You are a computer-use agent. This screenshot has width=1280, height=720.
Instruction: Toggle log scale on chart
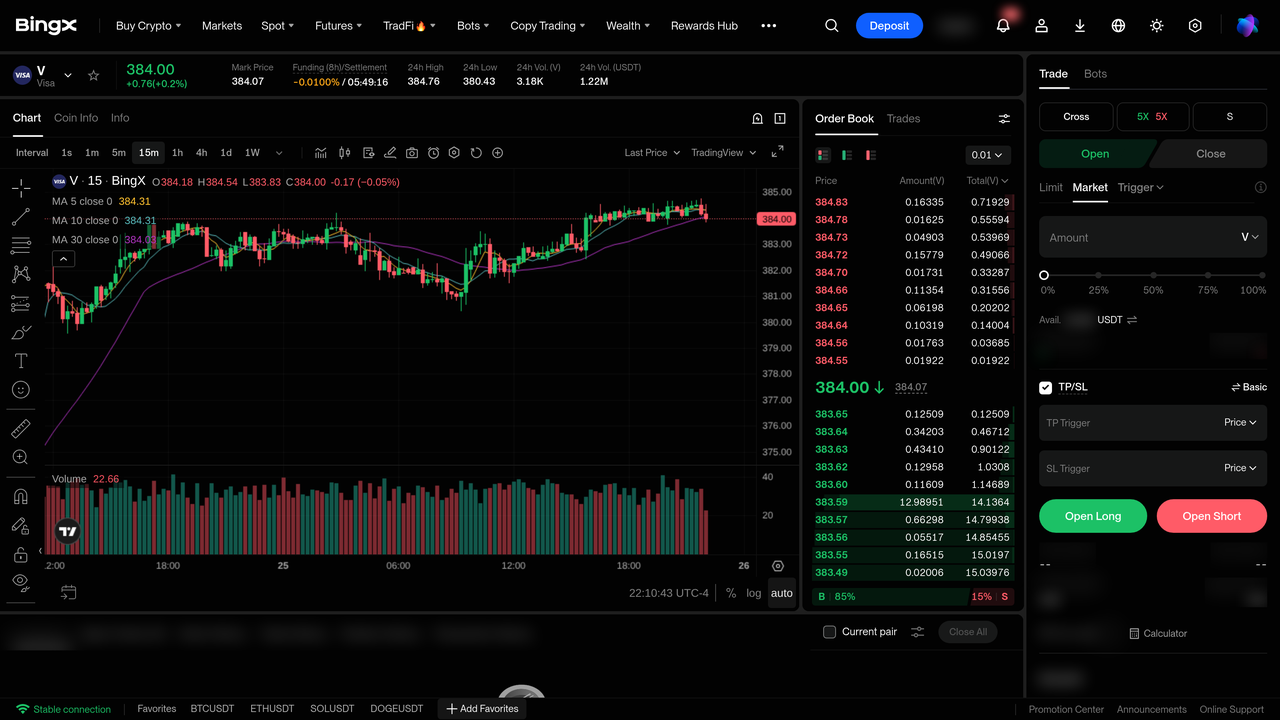[753, 593]
